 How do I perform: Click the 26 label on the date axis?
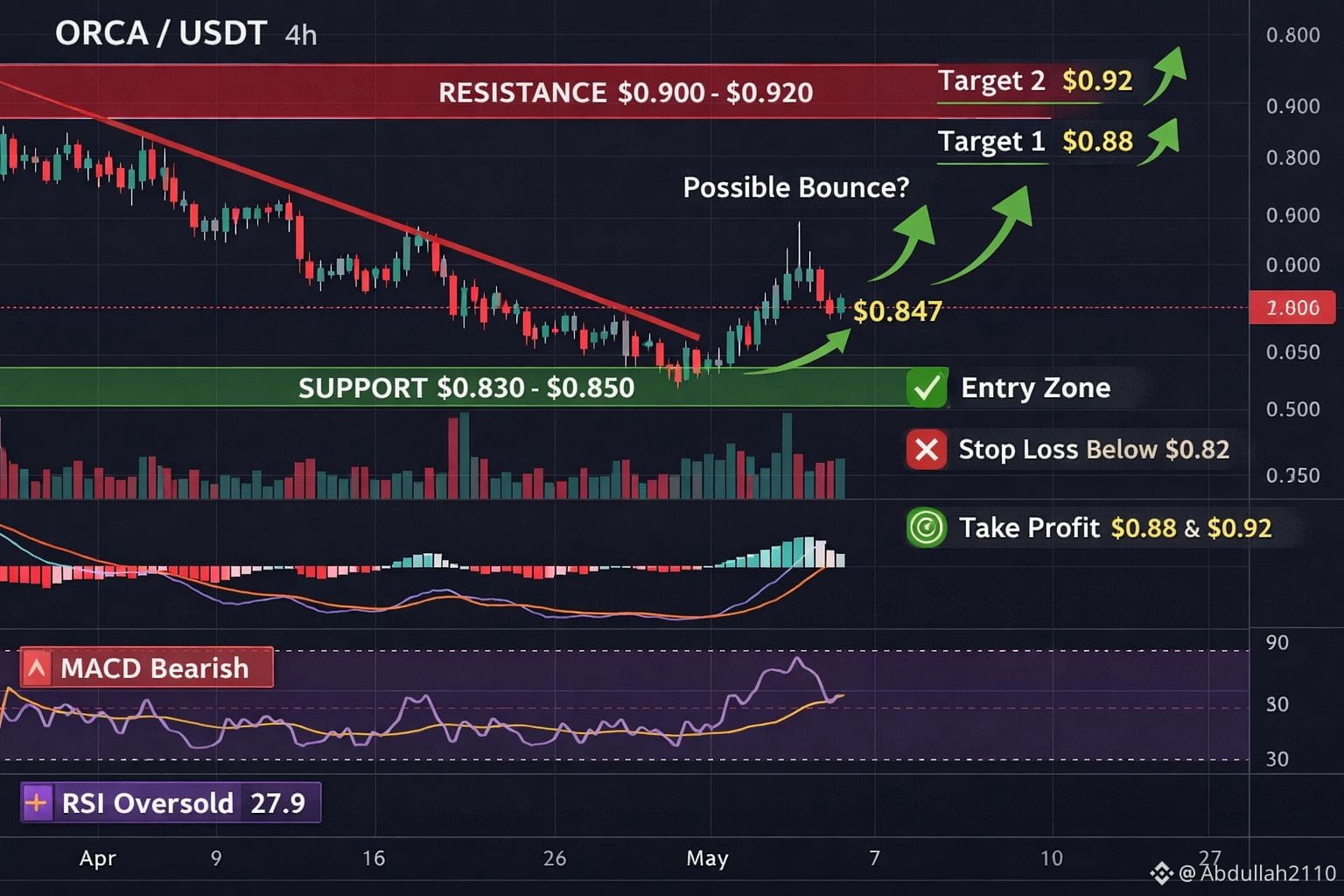(x=555, y=857)
